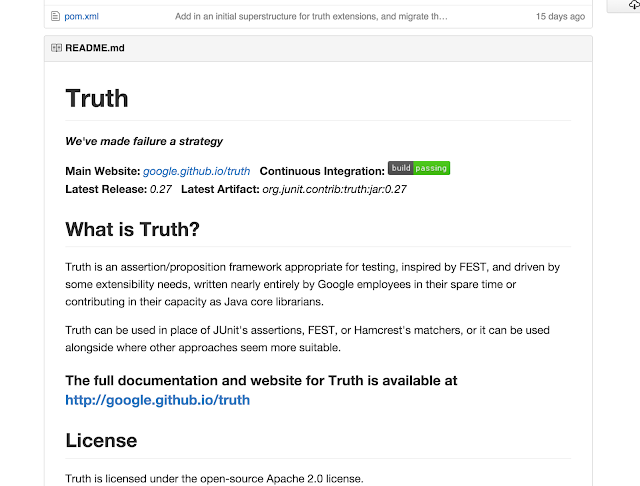Click the paragraph starting 'Truth is an assertion/proposition framework'
Screen dimensions: 640x486
pyautogui.click(x=313, y=284)
